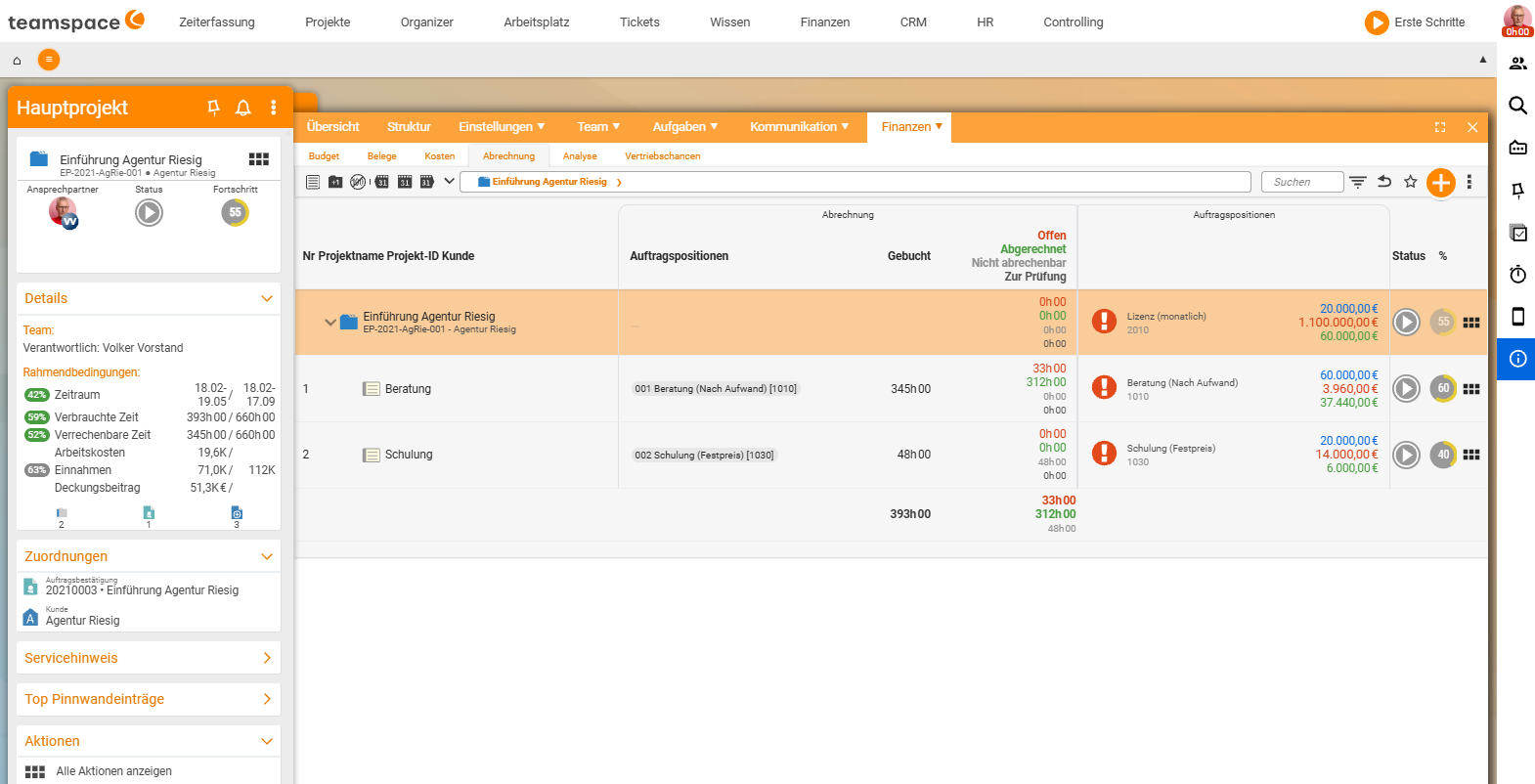Toggle Status play button in left project card

[149, 212]
